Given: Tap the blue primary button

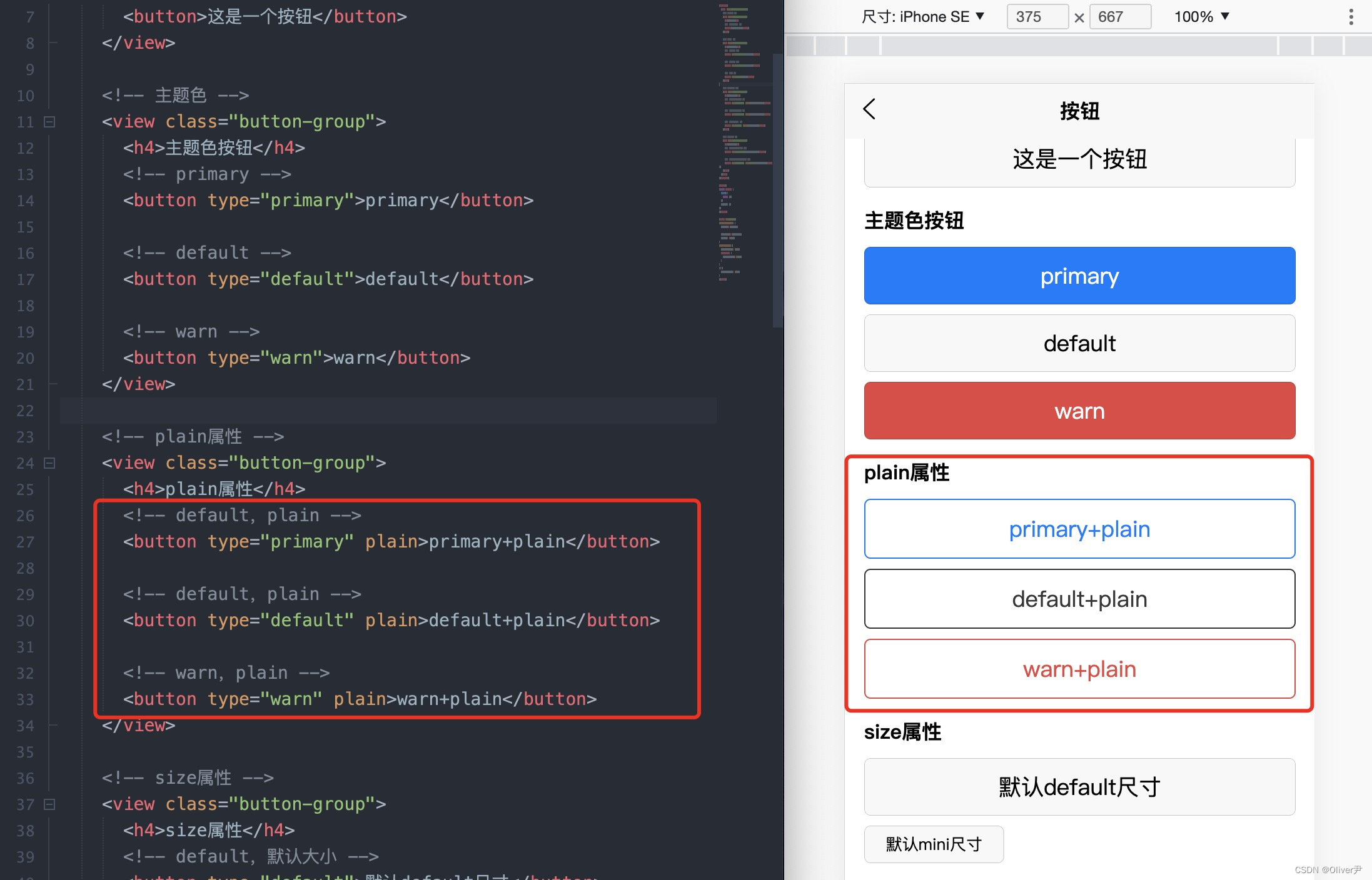Looking at the screenshot, I should (x=1079, y=276).
